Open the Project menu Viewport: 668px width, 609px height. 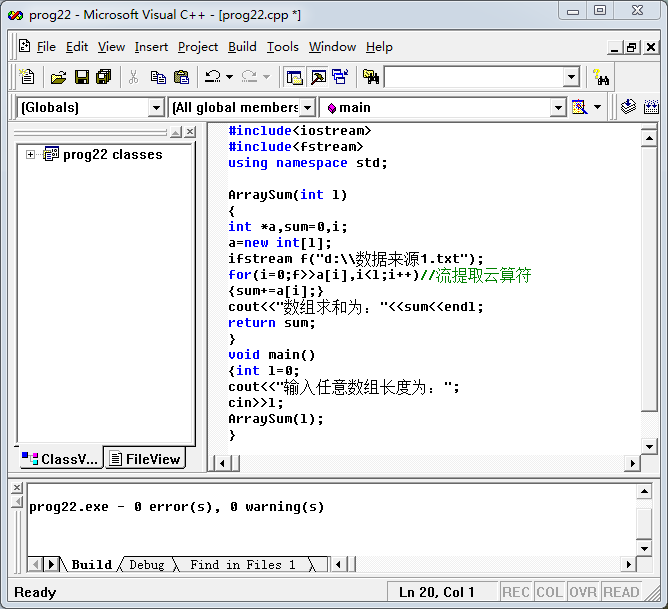coord(198,47)
